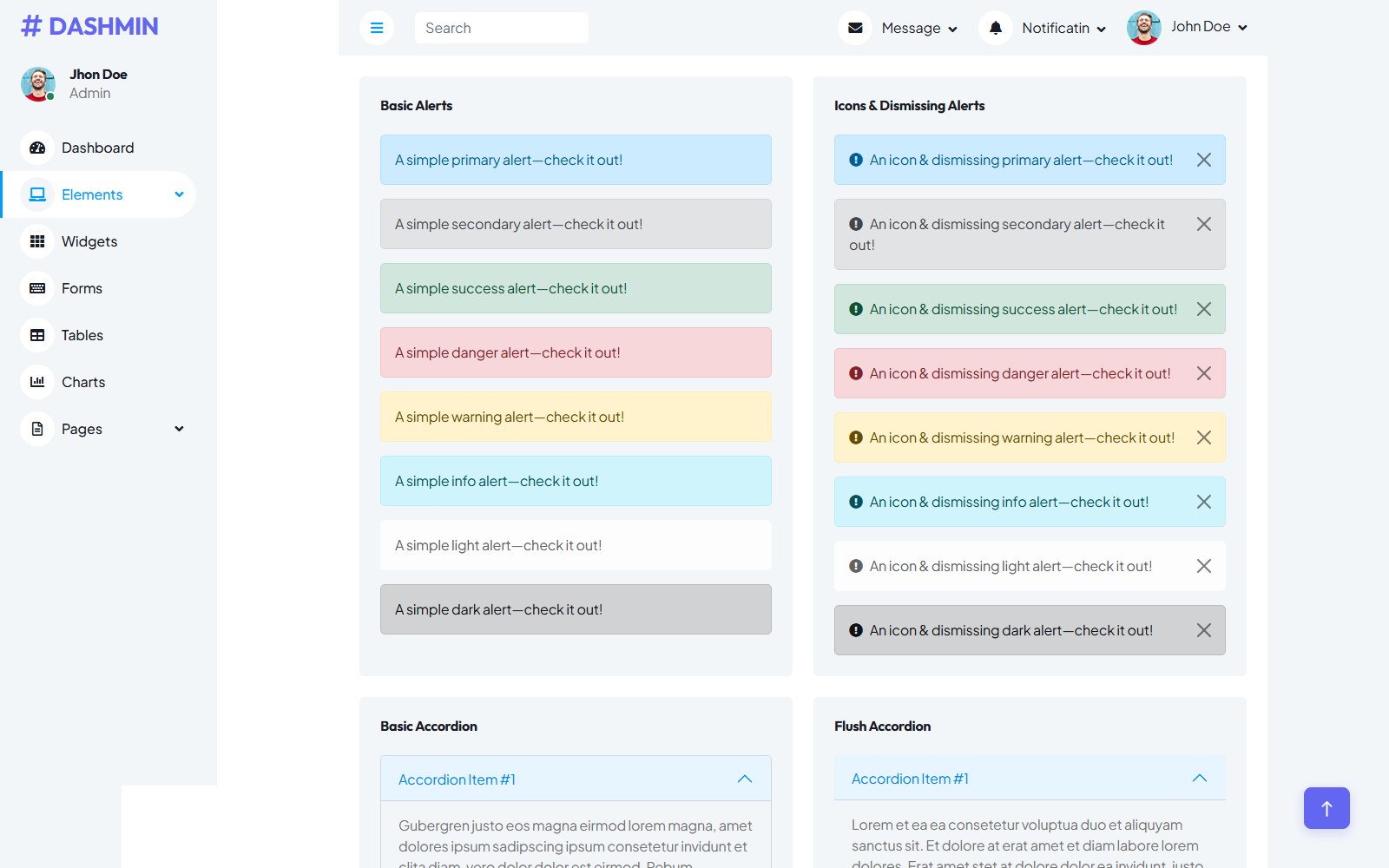Expand the Elements menu chevron

click(x=179, y=194)
